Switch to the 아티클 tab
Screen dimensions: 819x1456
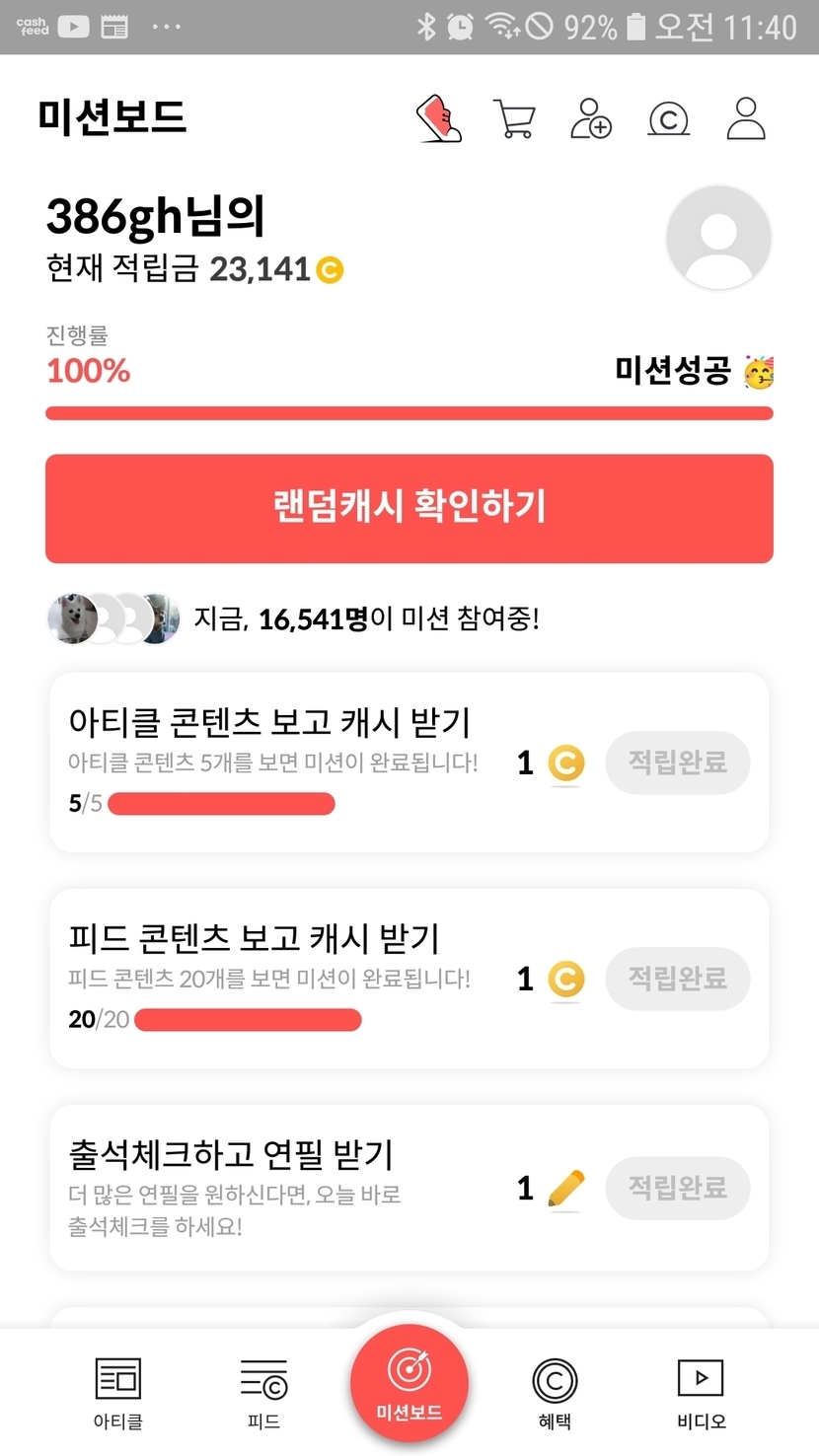coord(117,1392)
